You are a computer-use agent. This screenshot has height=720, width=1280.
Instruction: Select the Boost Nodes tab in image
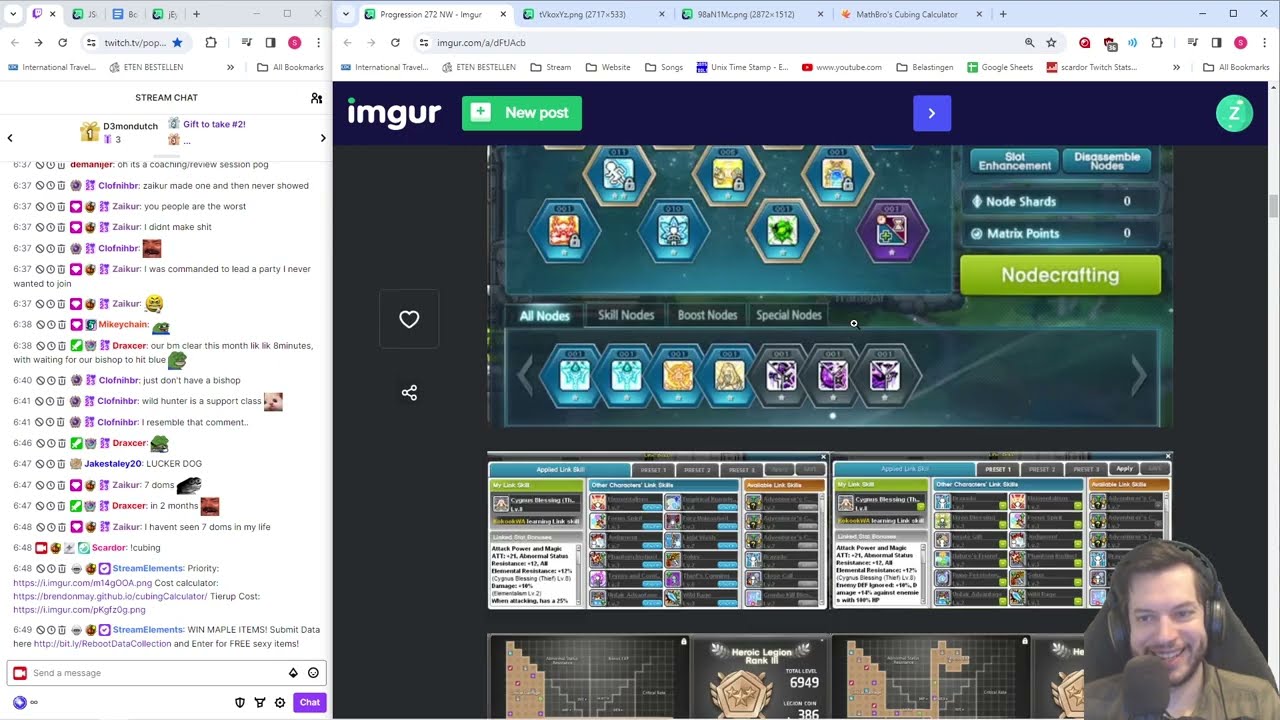pyautogui.click(x=707, y=315)
